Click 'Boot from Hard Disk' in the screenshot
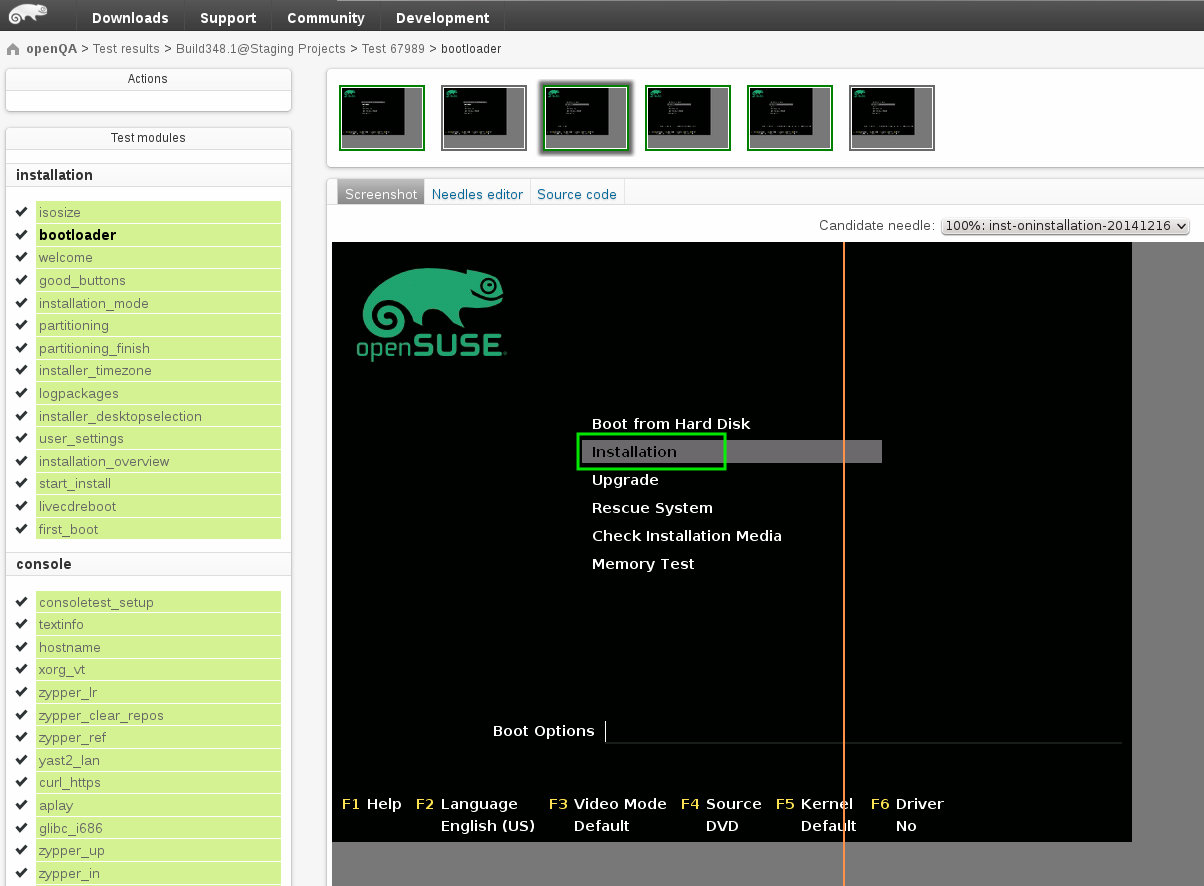Screen dimensions: 1204x886 (671, 424)
